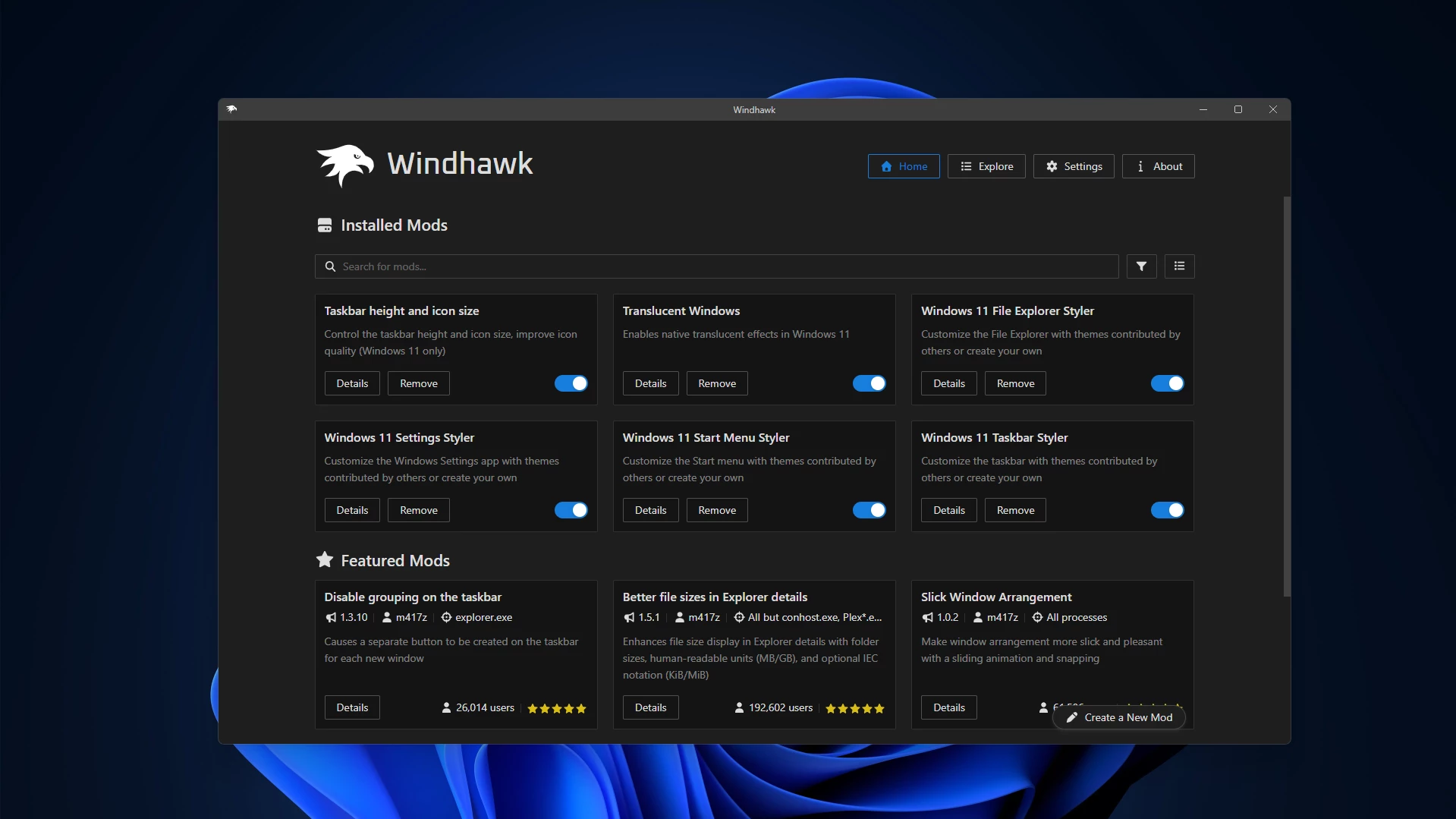This screenshot has height=819, width=1456.
Task: Click the 'Slick Window Arrangement' title
Action: pyautogui.click(x=996, y=597)
